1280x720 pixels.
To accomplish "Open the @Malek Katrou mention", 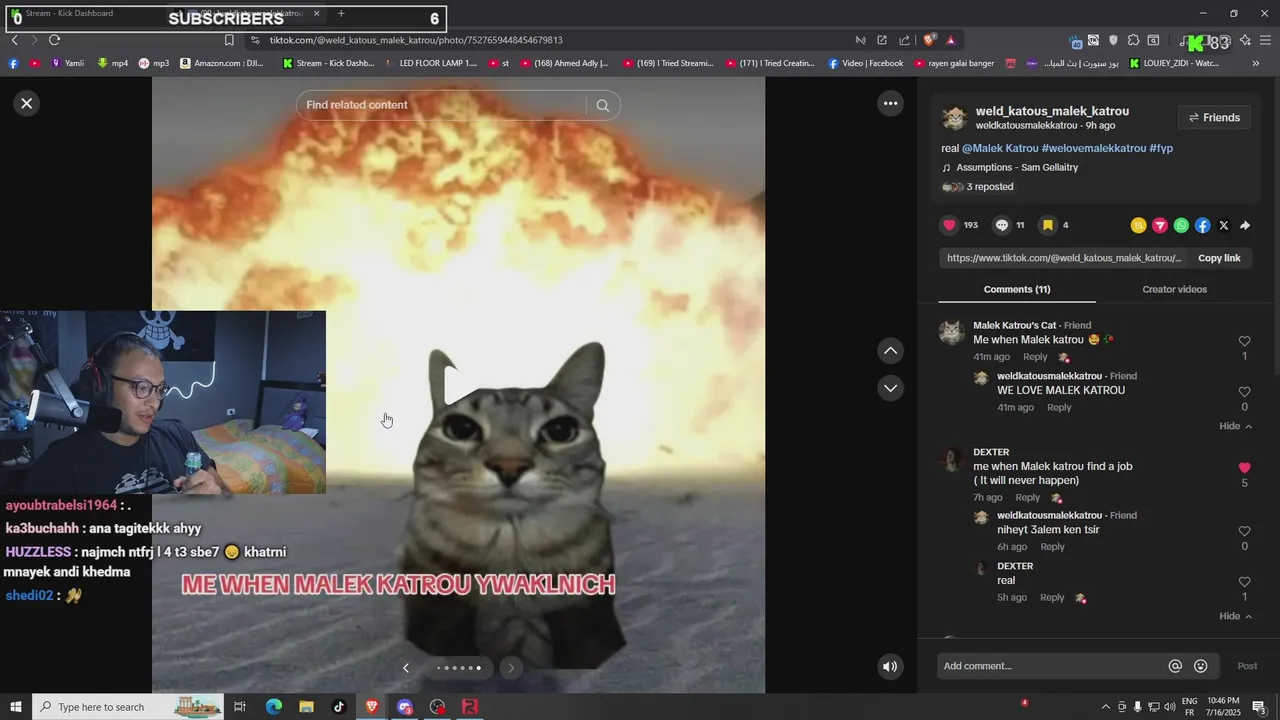I will [1000, 148].
